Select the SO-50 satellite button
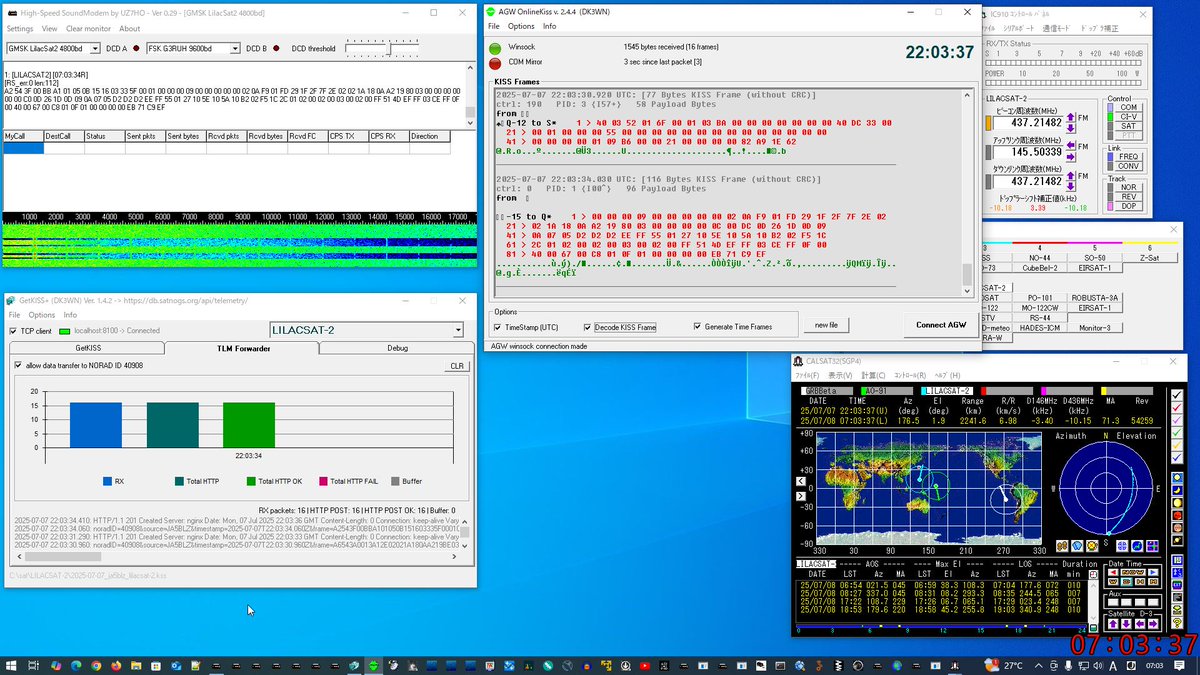Viewport: 1200px width, 675px height. (x=1093, y=258)
